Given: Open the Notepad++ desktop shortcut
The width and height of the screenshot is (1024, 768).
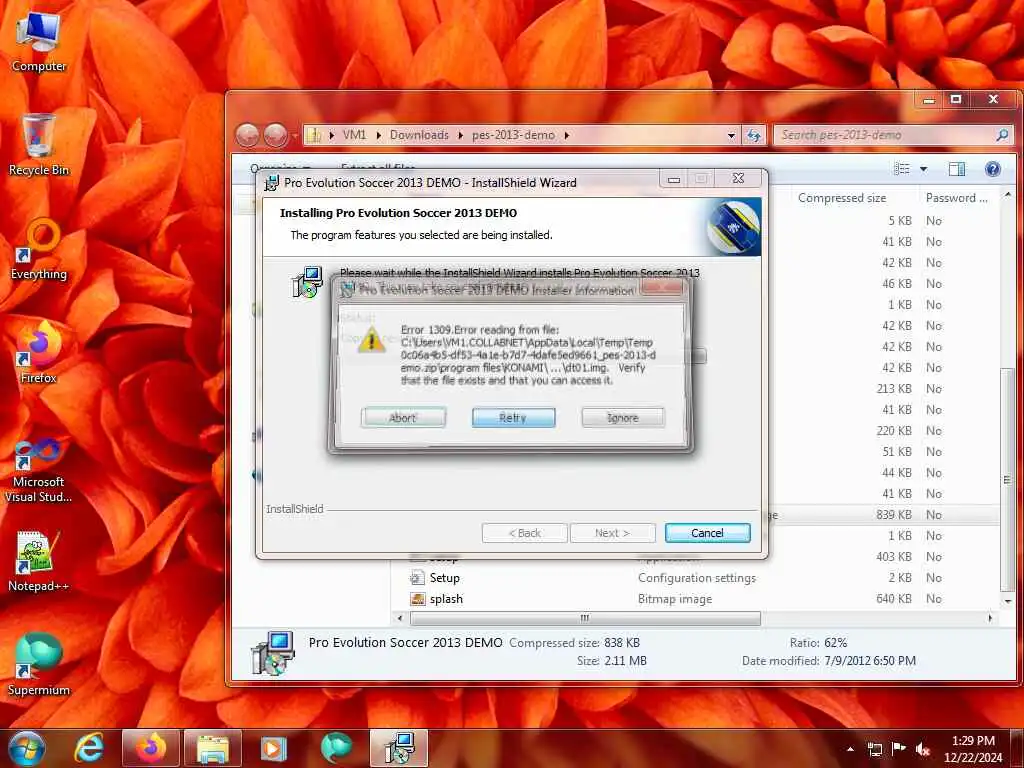Looking at the screenshot, I should 39,562.
